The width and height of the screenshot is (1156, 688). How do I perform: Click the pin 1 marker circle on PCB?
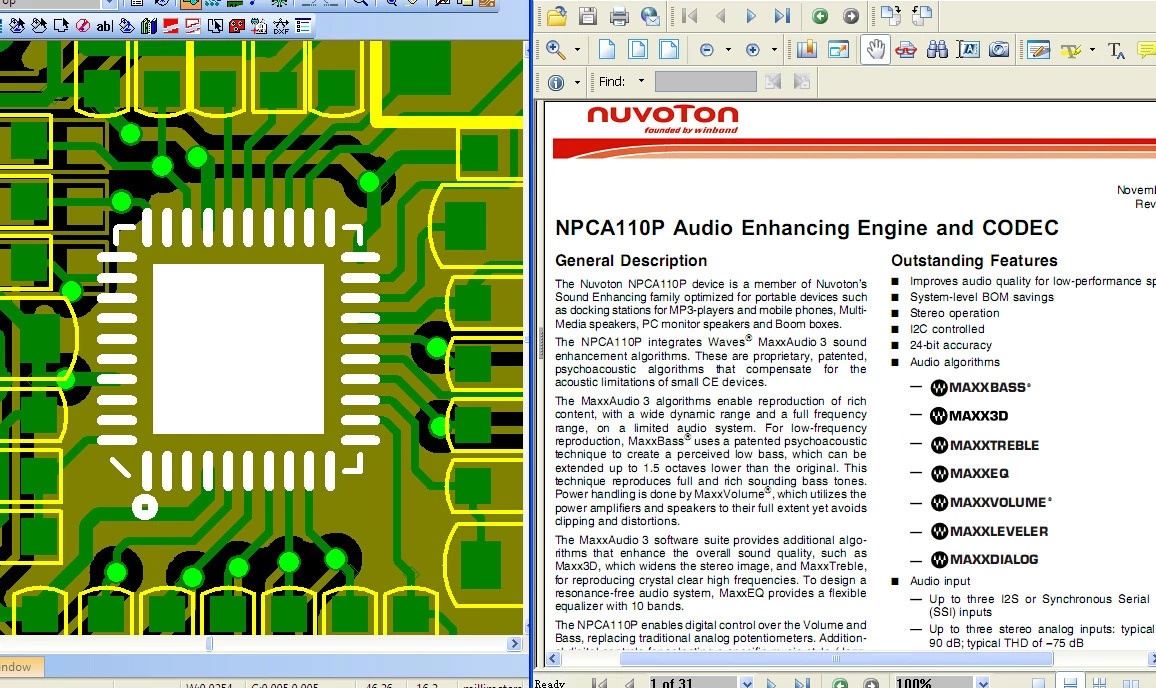pos(144,507)
